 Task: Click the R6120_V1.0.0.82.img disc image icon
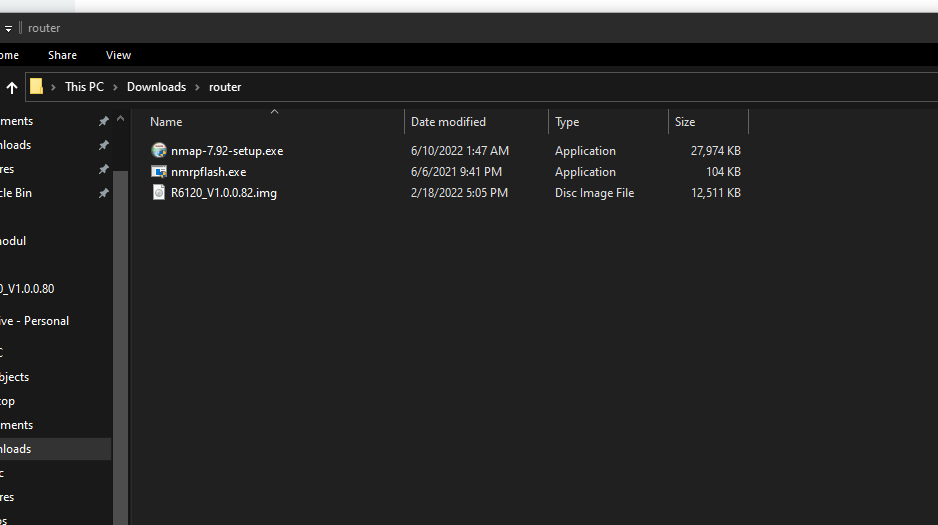158,193
